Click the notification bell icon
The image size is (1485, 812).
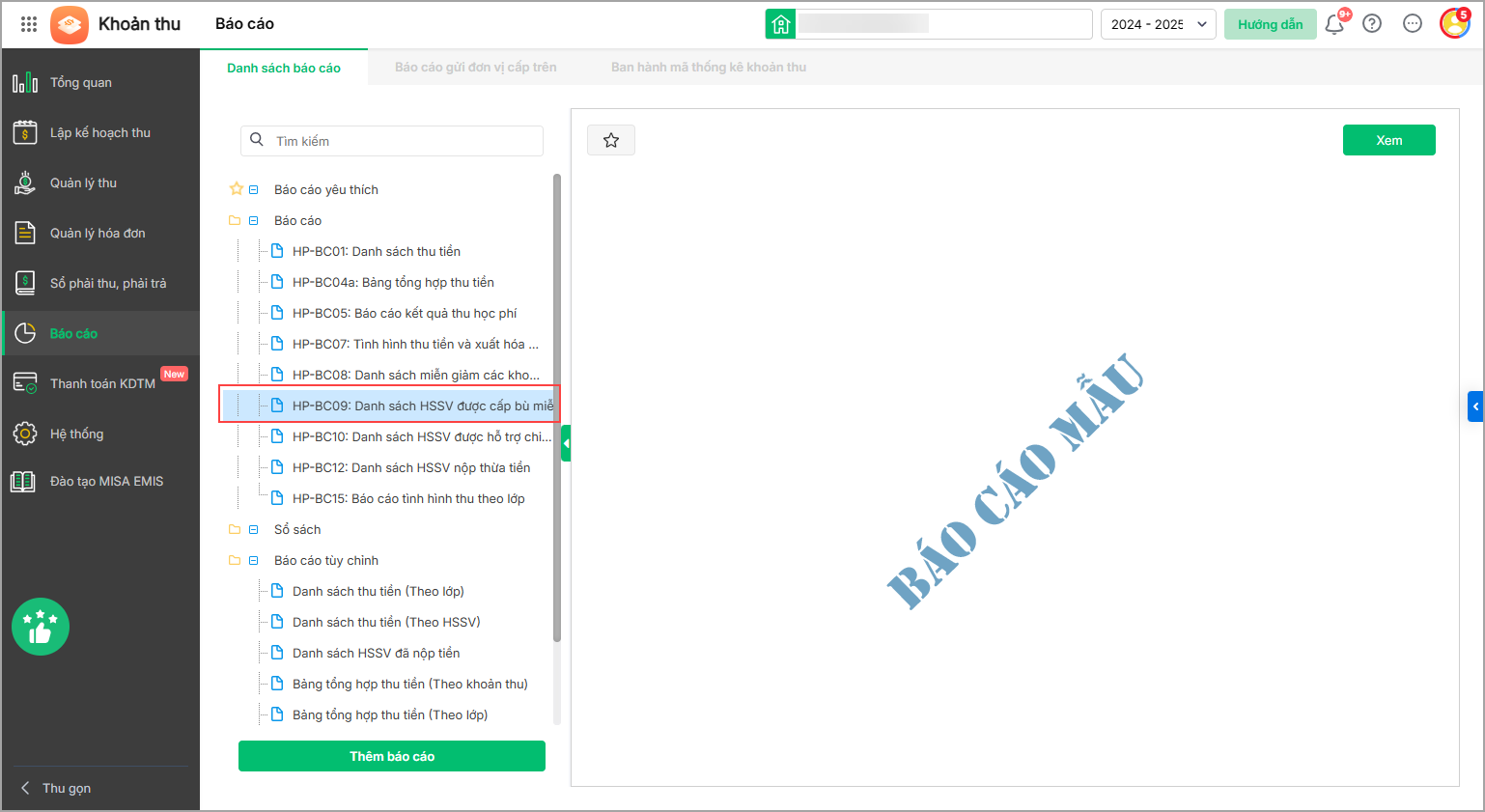[x=1334, y=24]
